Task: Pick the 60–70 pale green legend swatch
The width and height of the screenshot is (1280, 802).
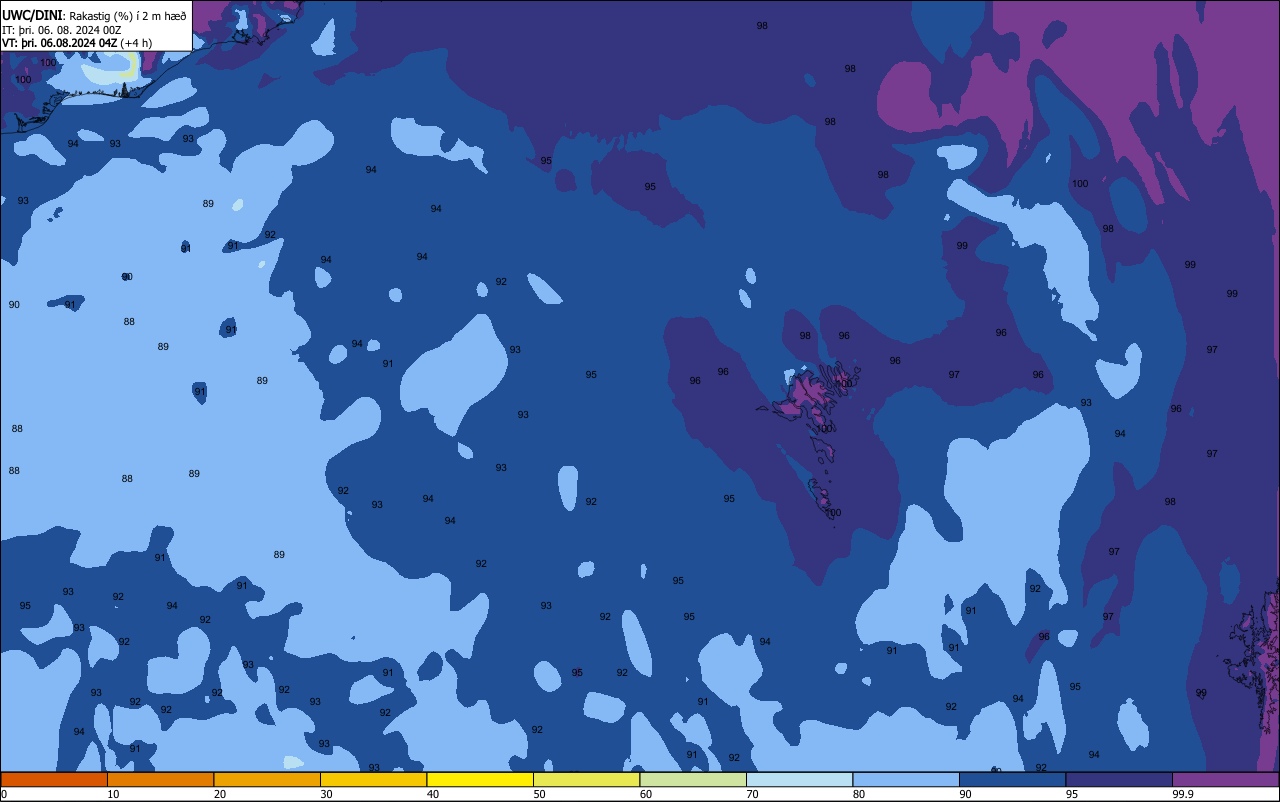Action: coord(693,779)
